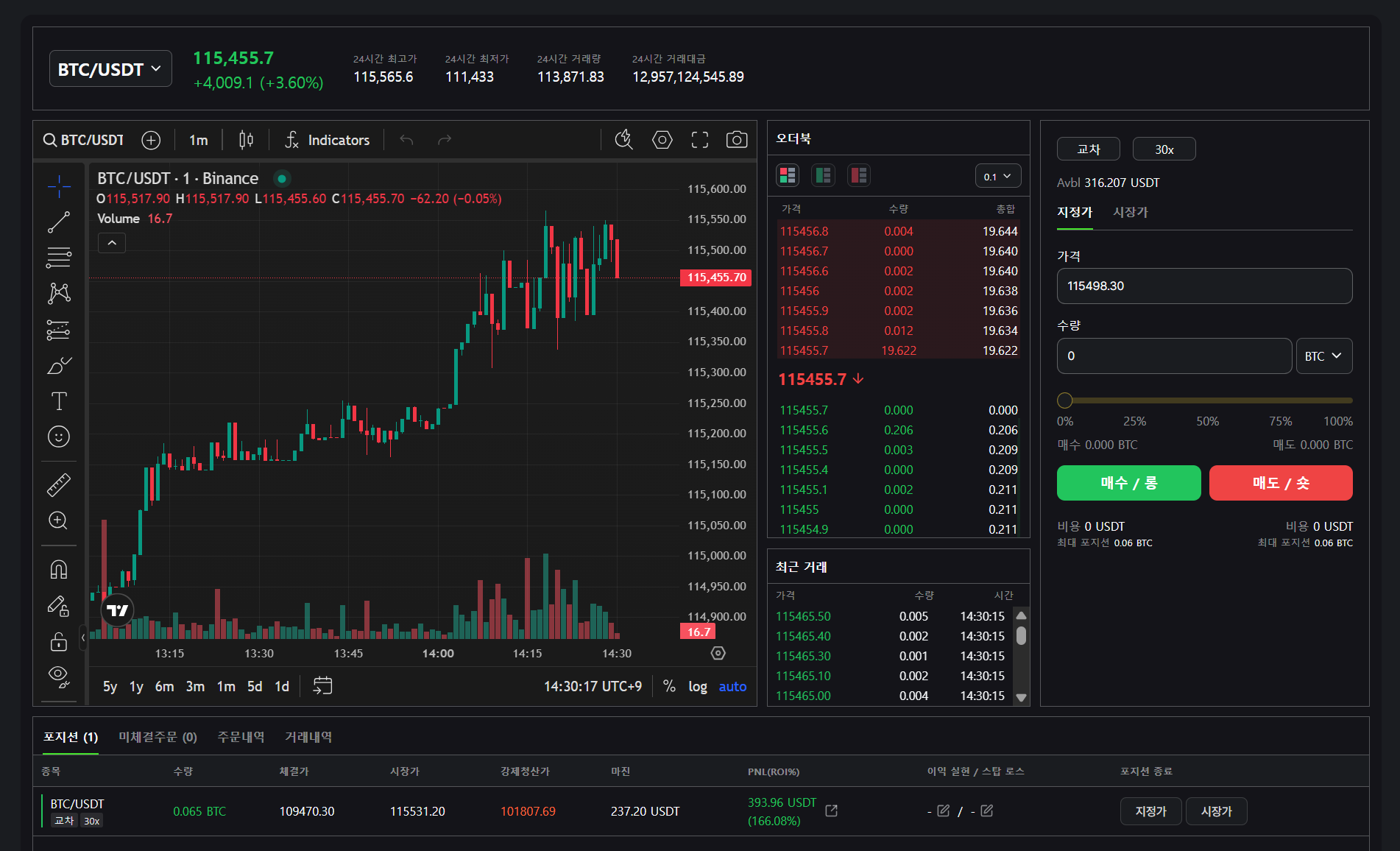1400x851 pixels.
Task: Expand the order book 0.1 precision dropdown
Action: click(997, 177)
